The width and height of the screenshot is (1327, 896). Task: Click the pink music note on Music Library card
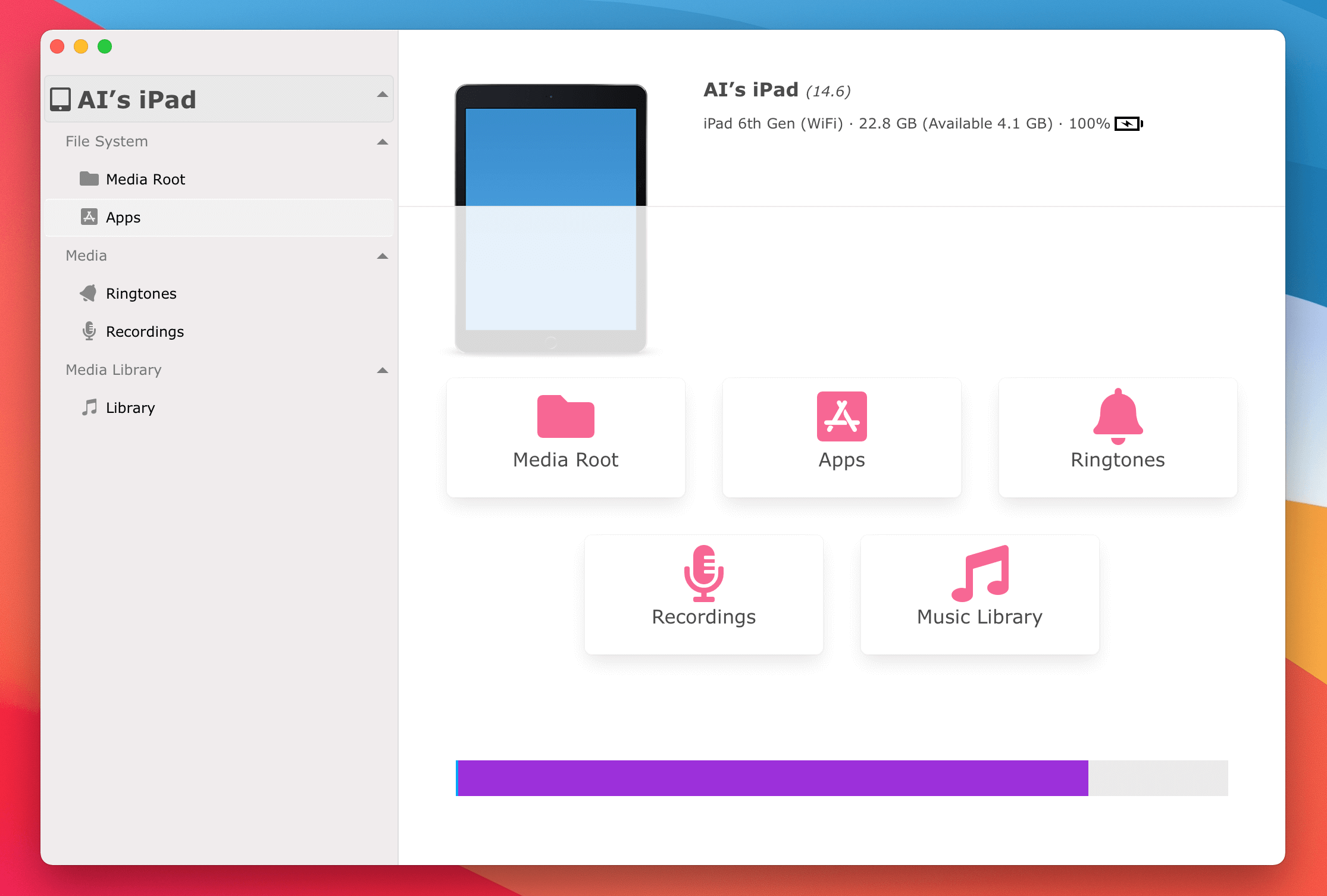click(980, 574)
